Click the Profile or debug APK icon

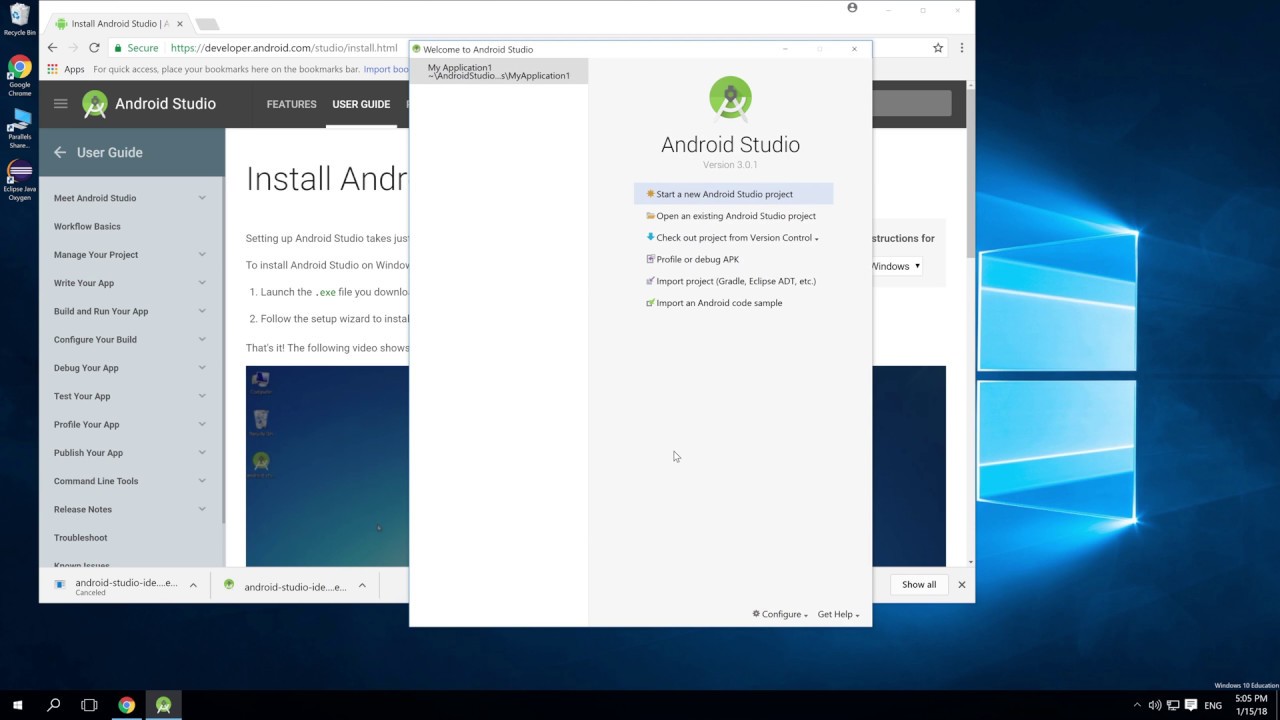[x=650, y=259]
